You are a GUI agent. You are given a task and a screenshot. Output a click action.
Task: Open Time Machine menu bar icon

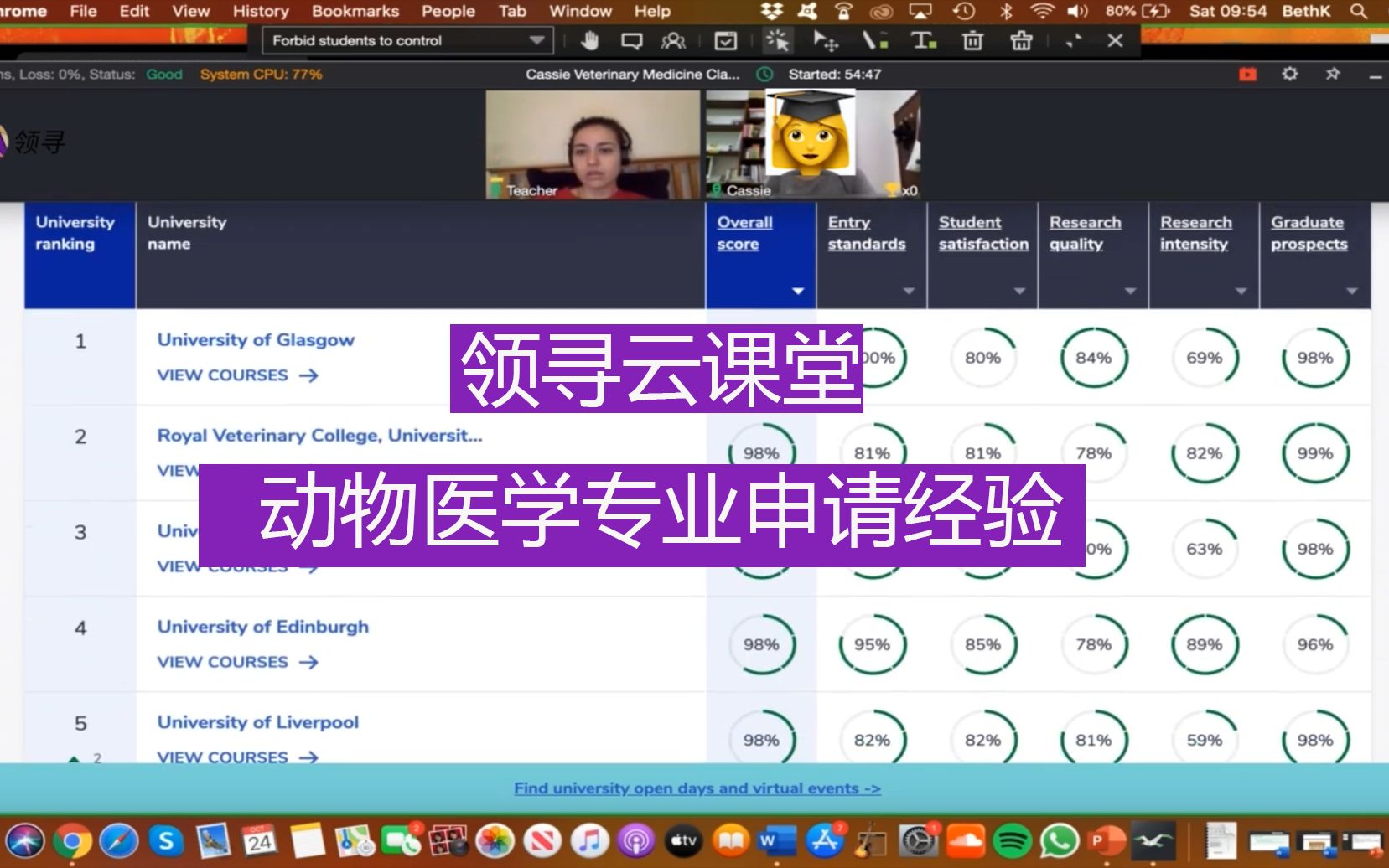[x=964, y=11]
